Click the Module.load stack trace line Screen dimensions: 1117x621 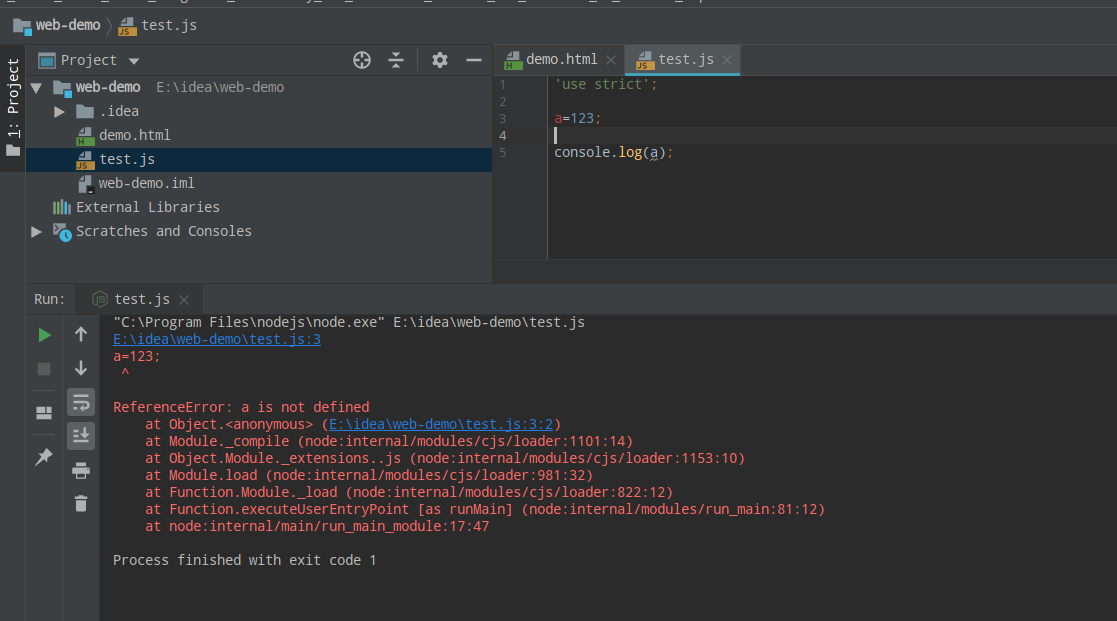pyautogui.click(x=369, y=476)
